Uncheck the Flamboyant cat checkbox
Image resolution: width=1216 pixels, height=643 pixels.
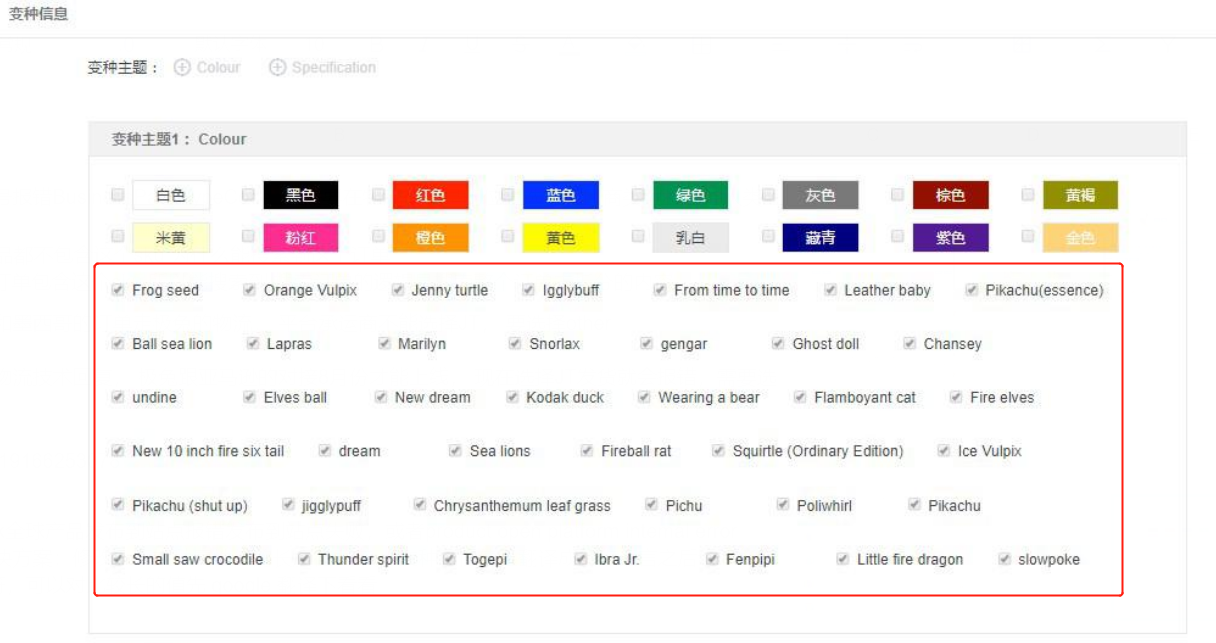click(x=800, y=397)
